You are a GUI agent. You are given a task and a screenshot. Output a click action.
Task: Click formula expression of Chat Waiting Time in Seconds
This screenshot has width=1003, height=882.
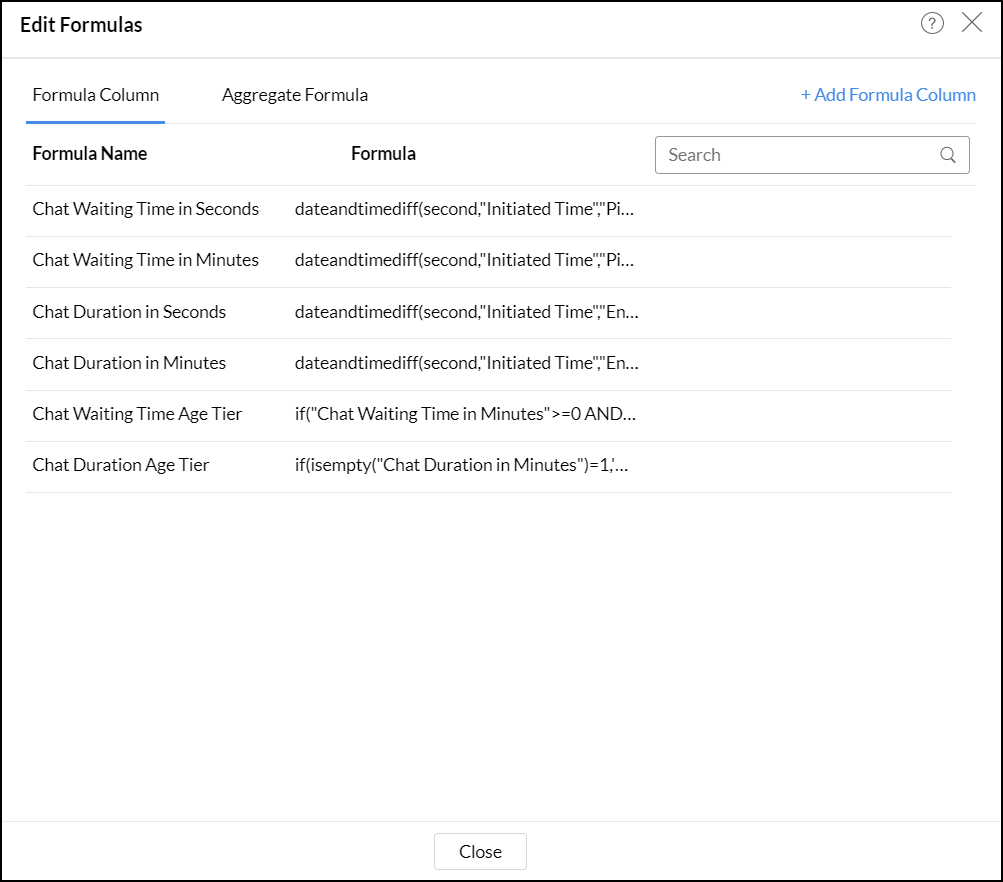(x=465, y=209)
